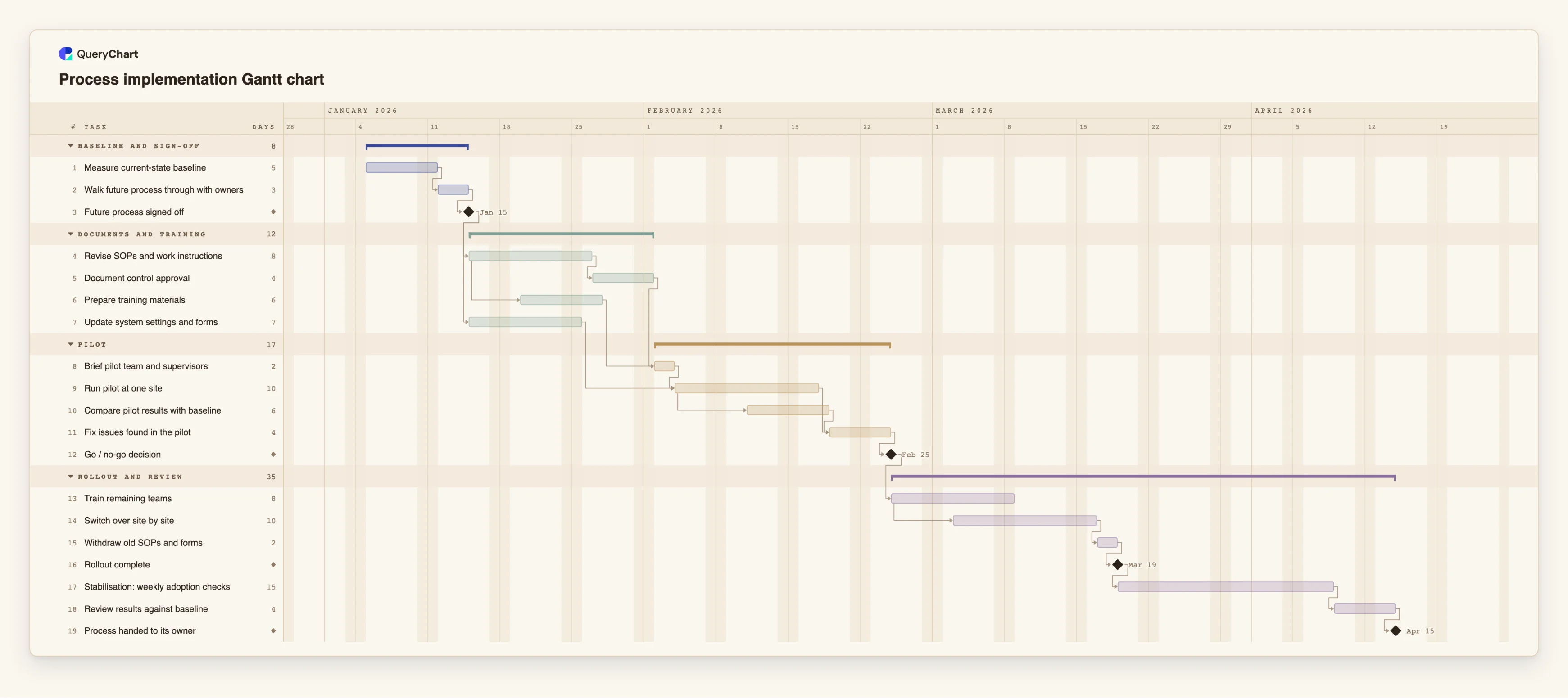Collapse the Baseline and Sign-off group
Viewport: 1568px width, 698px height.
pos(71,146)
